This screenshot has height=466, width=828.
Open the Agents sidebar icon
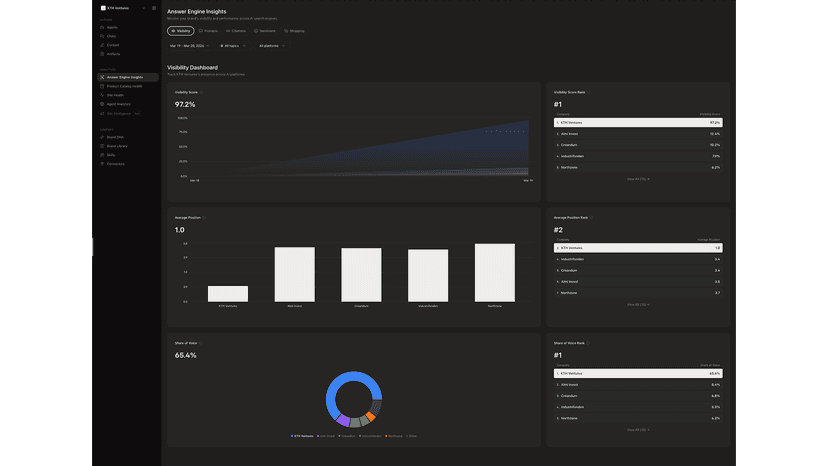pyautogui.click(x=102, y=27)
